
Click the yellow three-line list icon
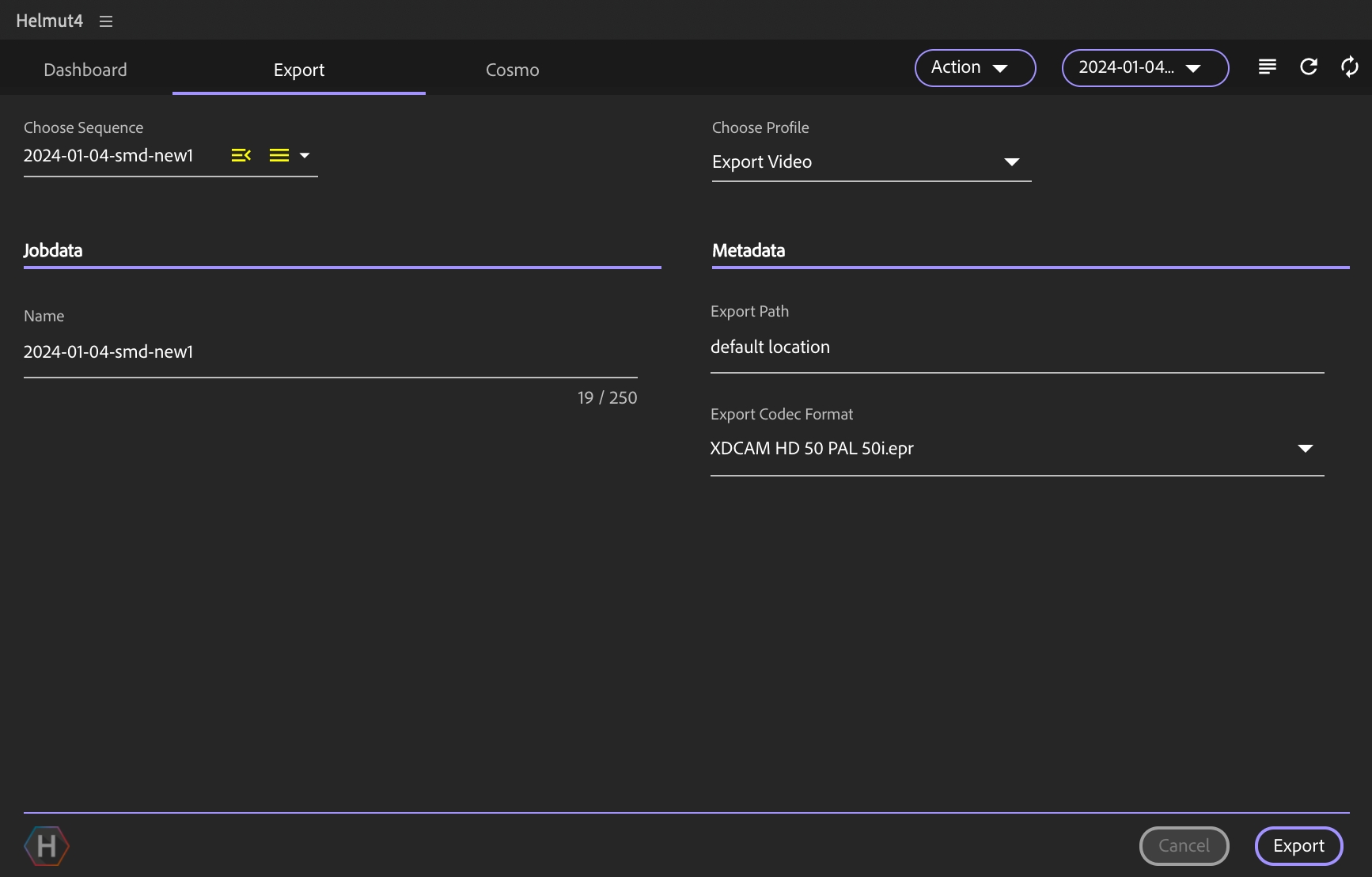pos(279,155)
